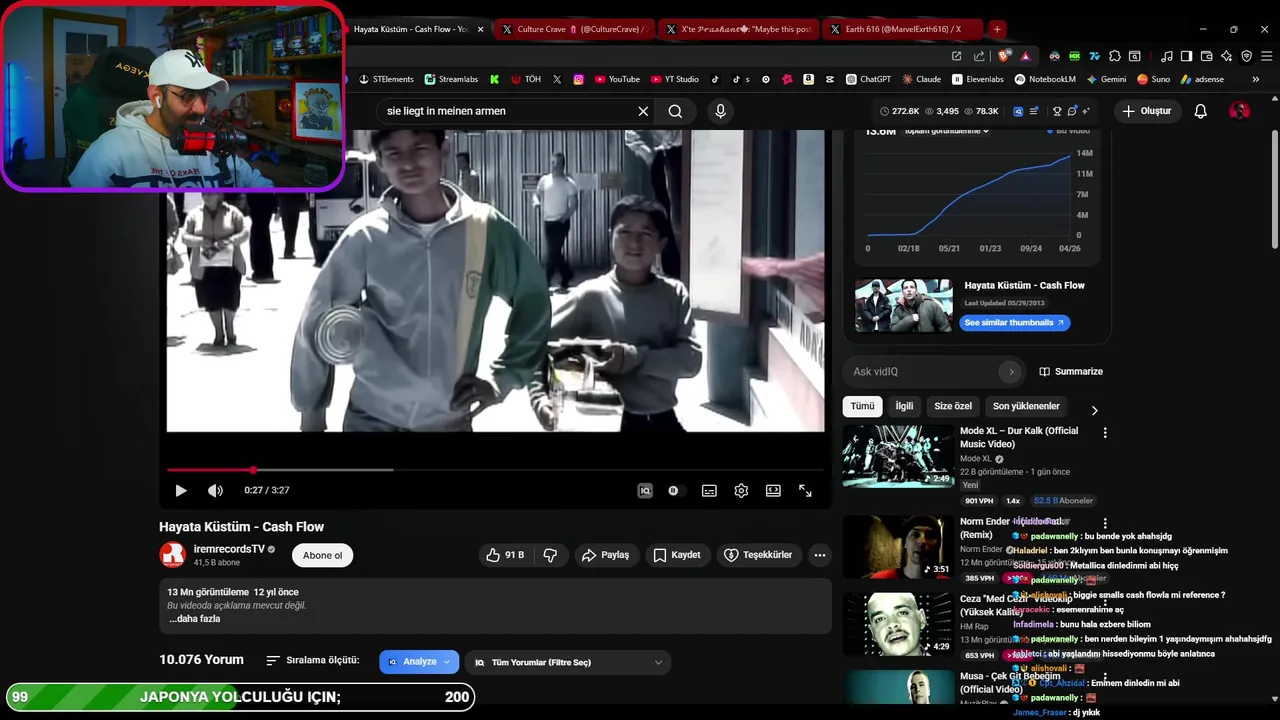
Task: Select the Size özel chip
Action: click(953, 406)
